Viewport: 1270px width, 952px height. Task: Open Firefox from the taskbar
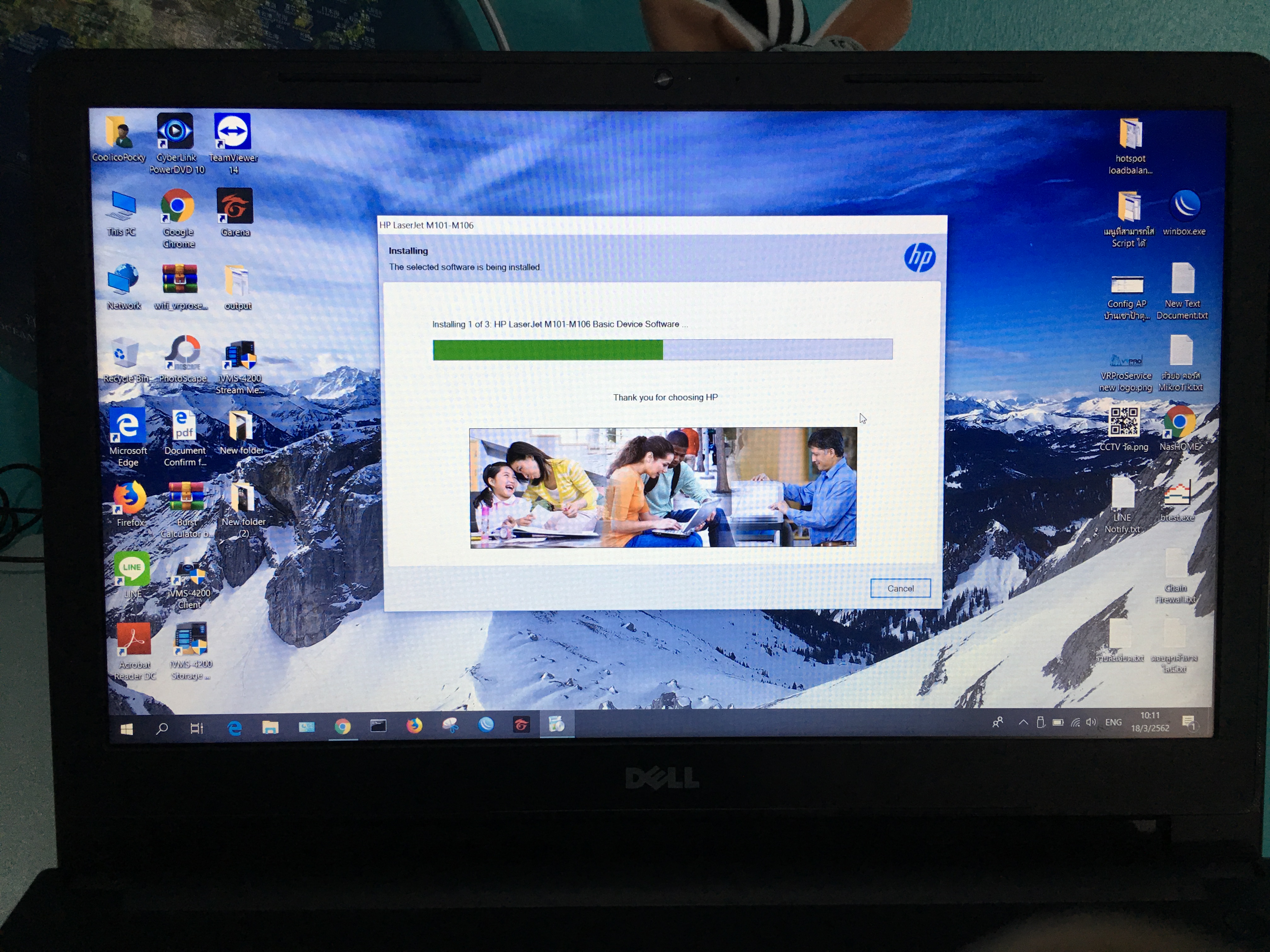pyautogui.click(x=414, y=726)
